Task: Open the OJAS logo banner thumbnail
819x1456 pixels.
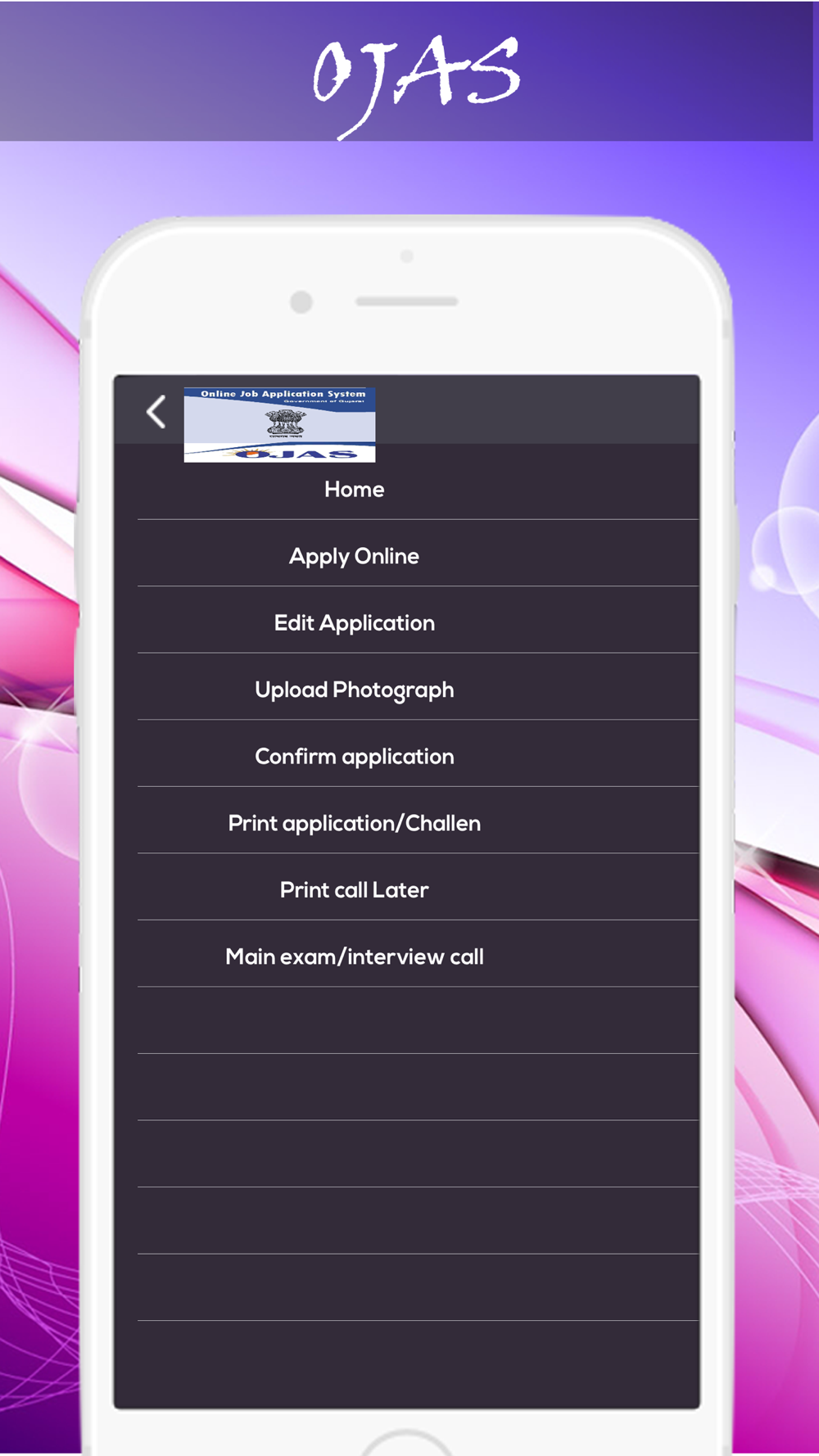Action: pos(279,424)
